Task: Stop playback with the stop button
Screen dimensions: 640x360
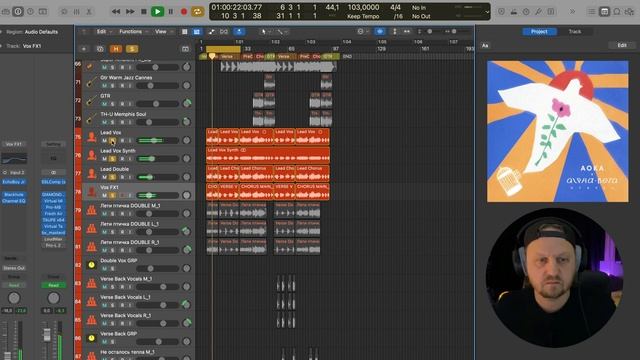Action: pos(144,11)
